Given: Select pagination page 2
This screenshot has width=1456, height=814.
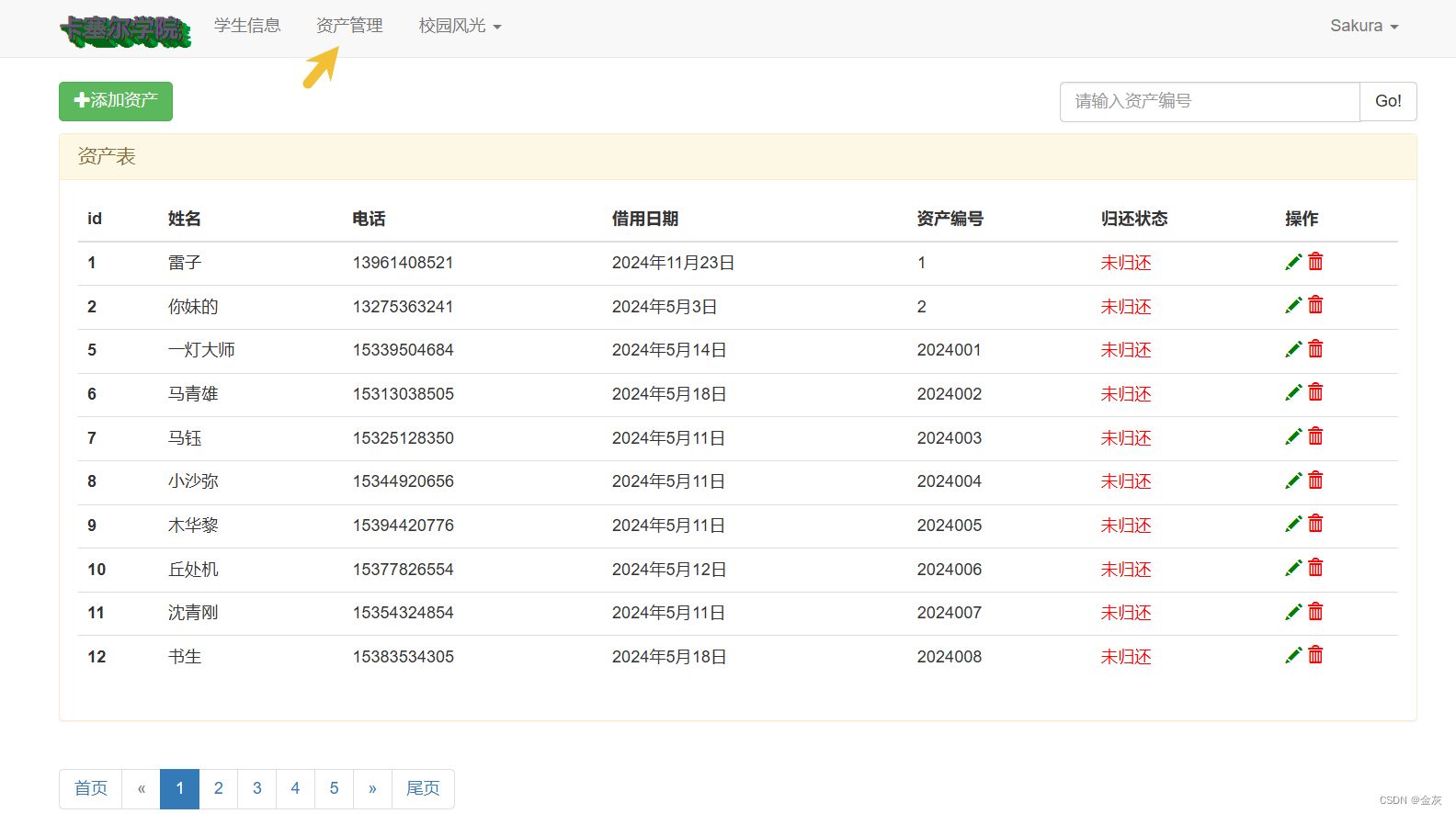Looking at the screenshot, I should coord(219,788).
